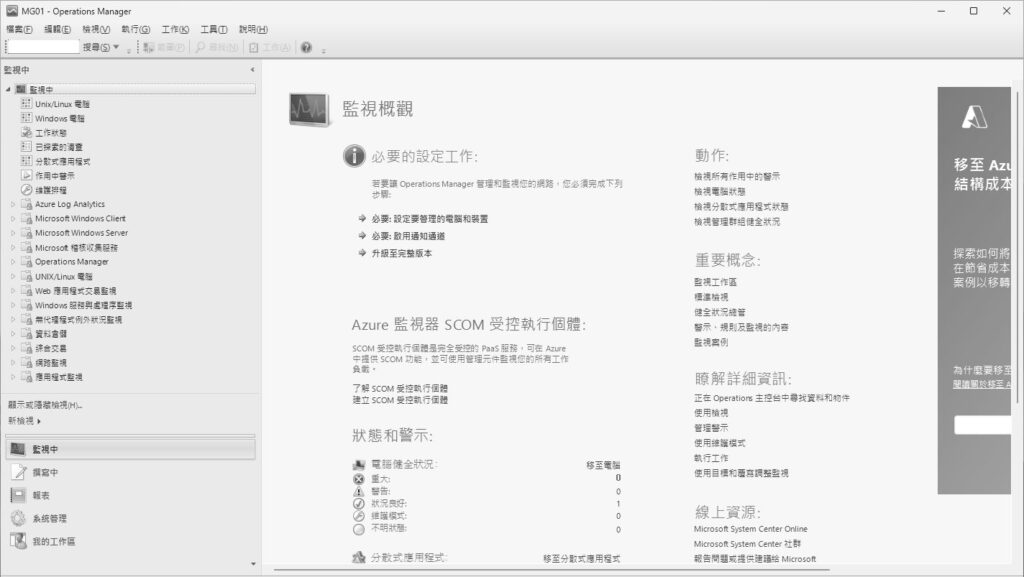Select the 綜合交易 tree folder
The image size is (1024, 577).
pyautogui.click(x=51, y=348)
